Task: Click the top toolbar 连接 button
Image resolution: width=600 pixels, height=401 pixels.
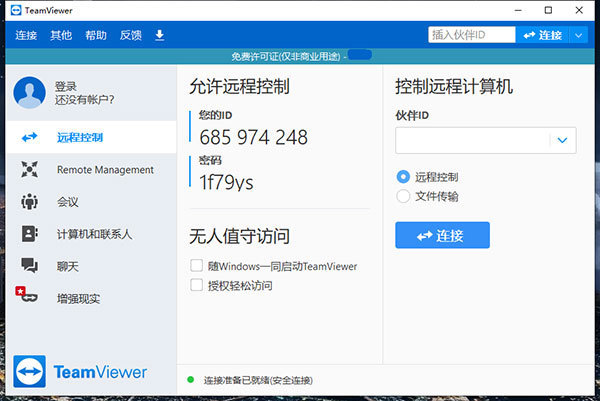Action: click(x=543, y=35)
